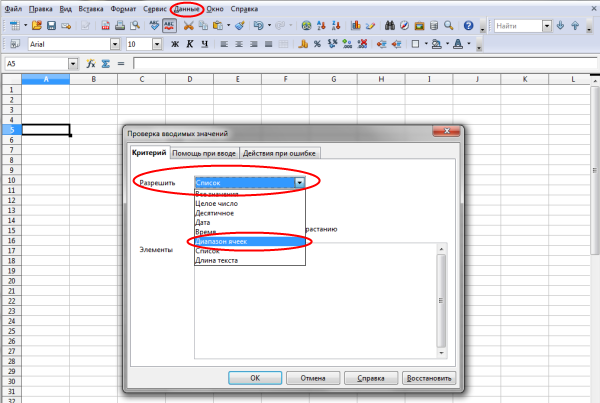Open the New document dropdown arrow
This screenshot has height=403, width=600.
(x=26, y=26)
